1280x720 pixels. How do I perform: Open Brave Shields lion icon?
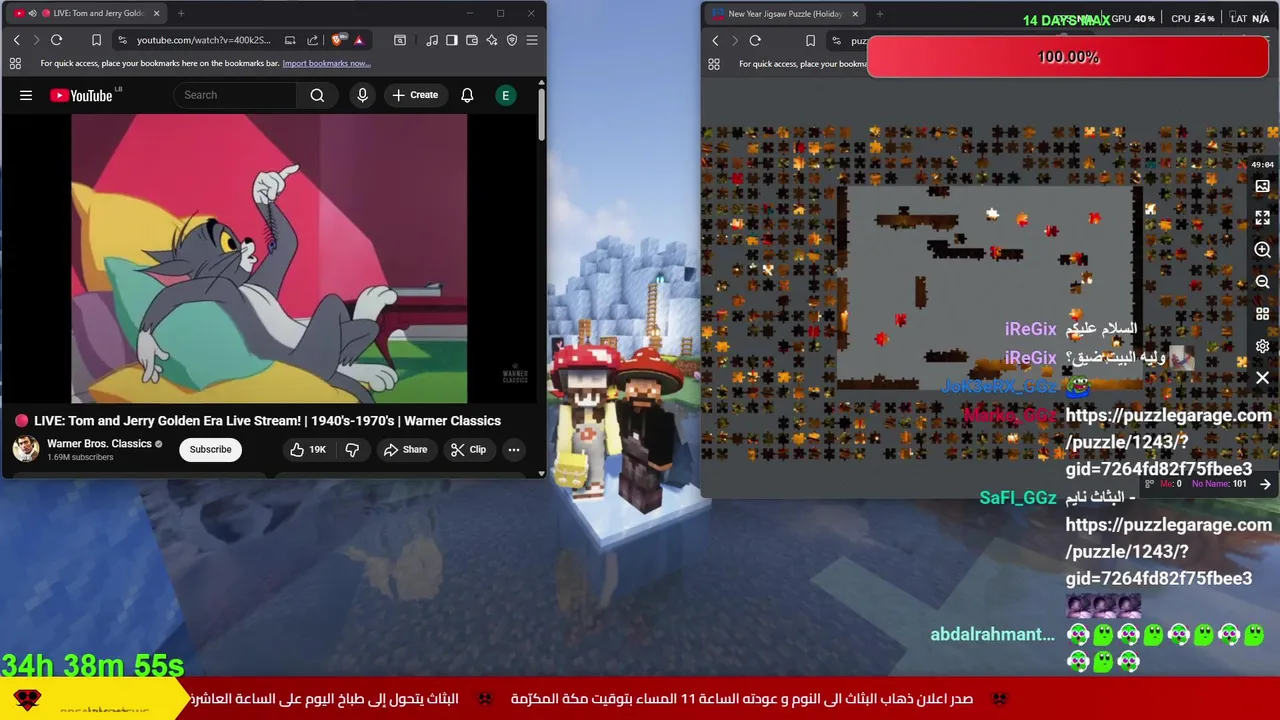[x=338, y=40]
